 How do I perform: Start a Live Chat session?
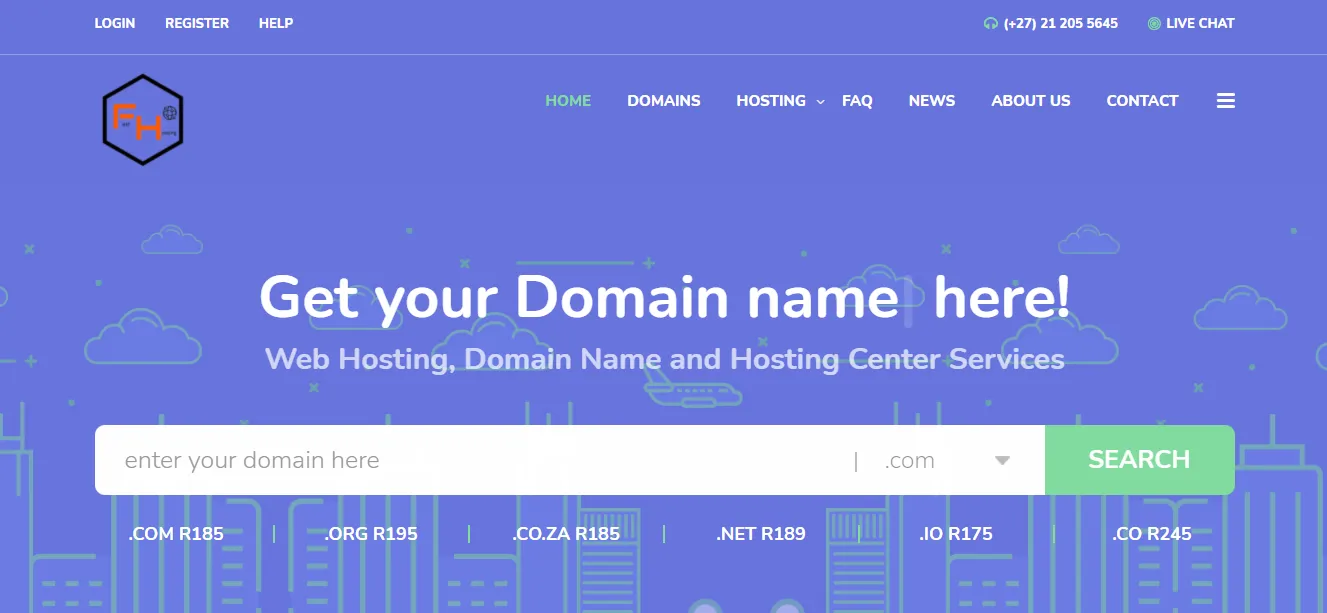point(1200,23)
